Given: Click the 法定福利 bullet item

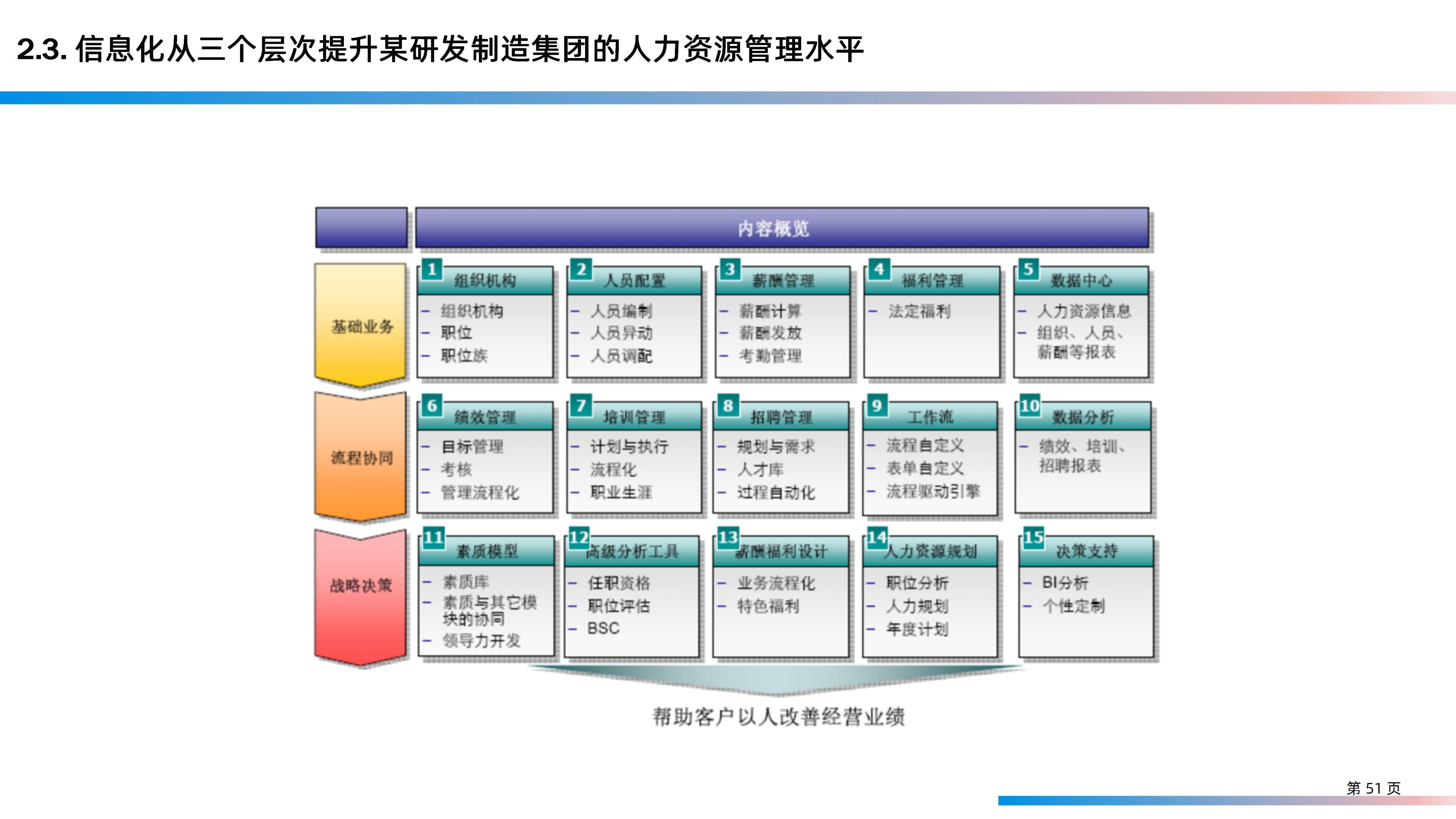Looking at the screenshot, I should tap(919, 311).
